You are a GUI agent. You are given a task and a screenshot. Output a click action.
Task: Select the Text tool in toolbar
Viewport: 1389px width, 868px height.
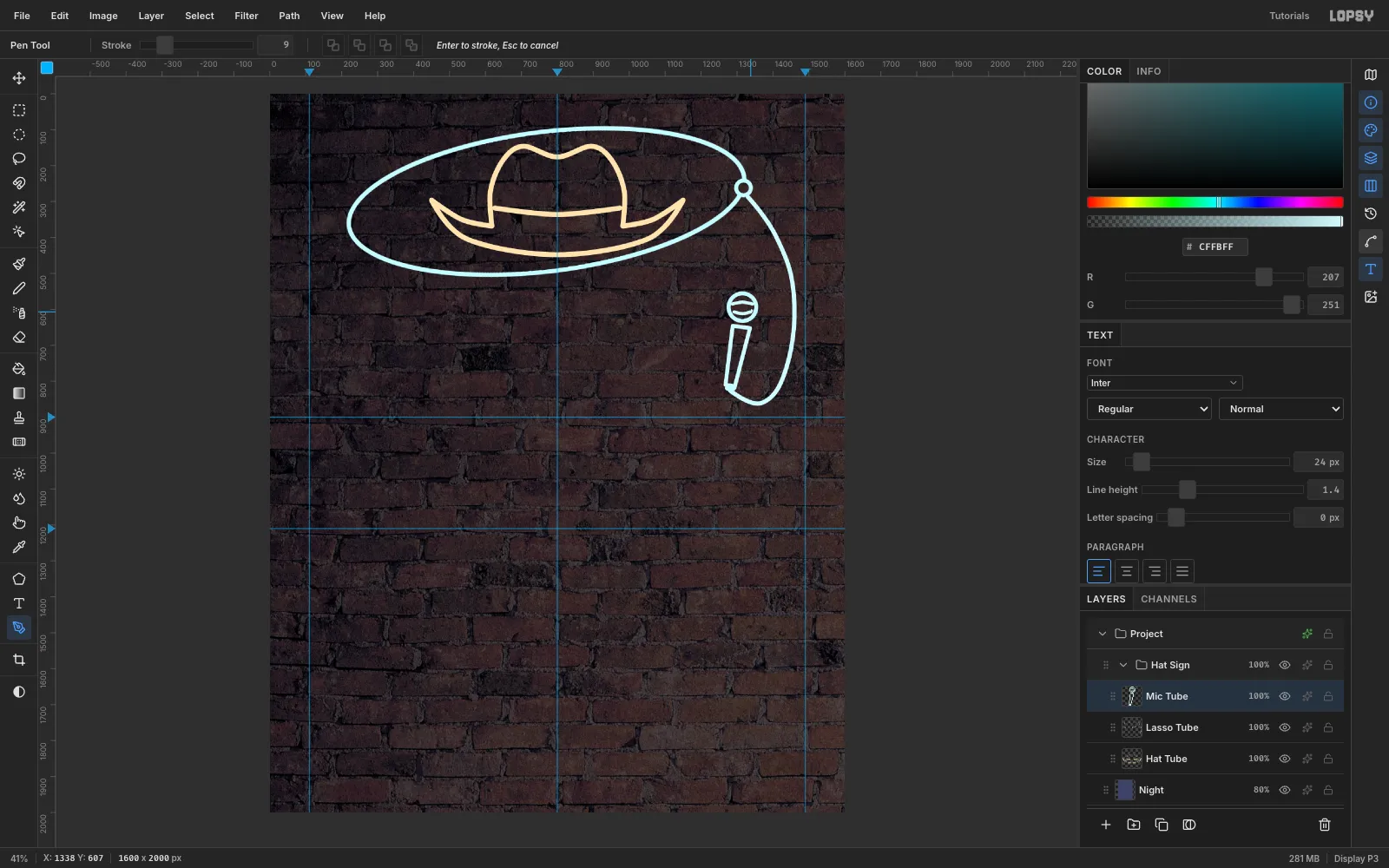pos(19,603)
